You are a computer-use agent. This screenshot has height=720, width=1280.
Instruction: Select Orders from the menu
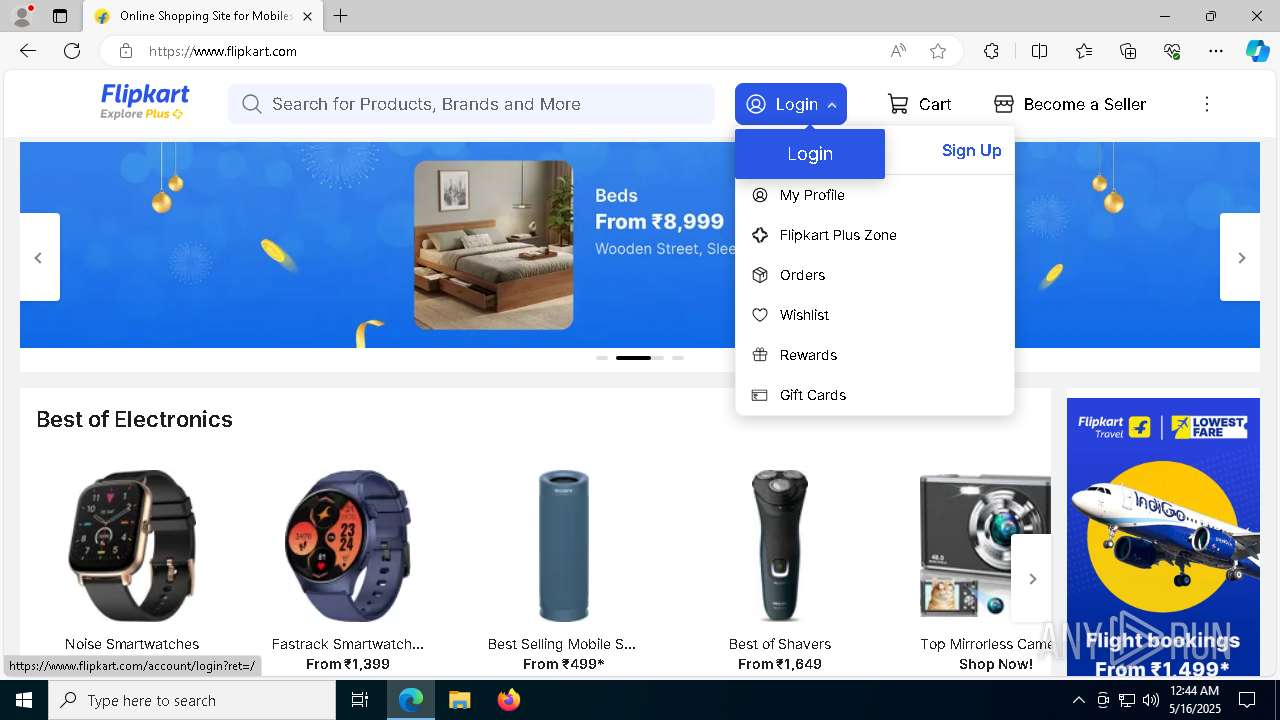pyautogui.click(x=874, y=275)
